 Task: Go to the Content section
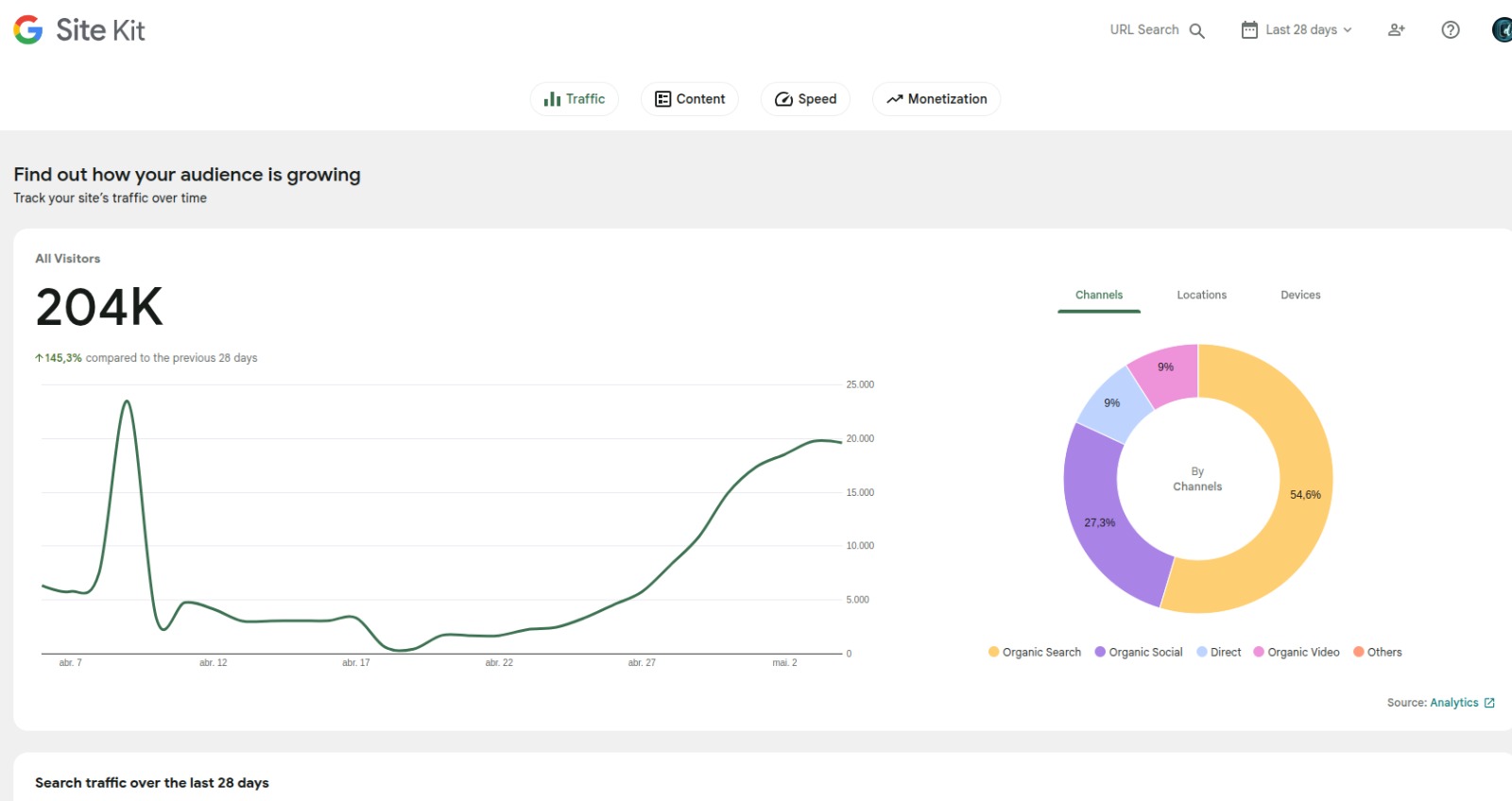[690, 99]
